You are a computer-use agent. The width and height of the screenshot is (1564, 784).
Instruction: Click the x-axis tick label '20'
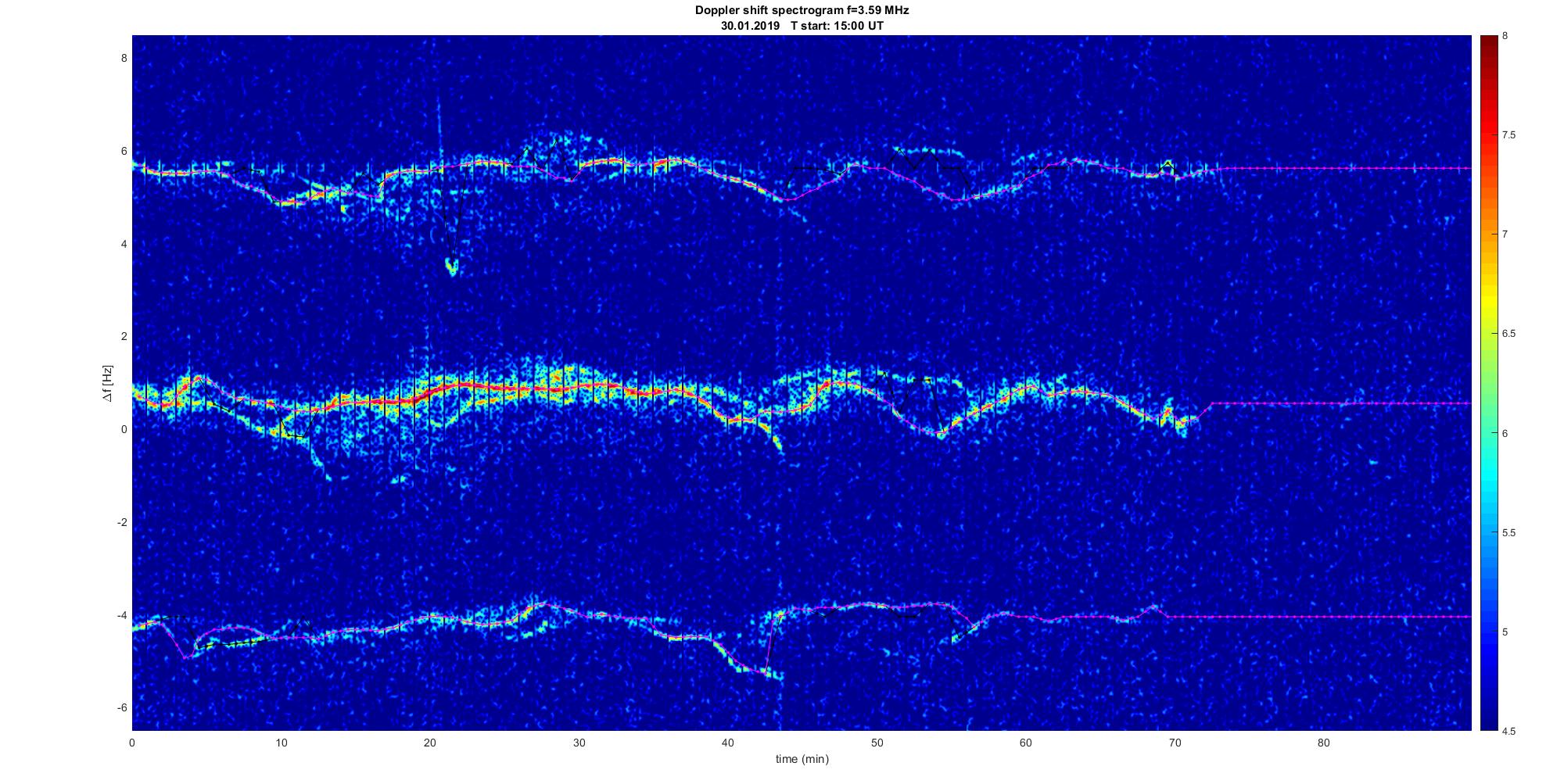click(x=430, y=742)
